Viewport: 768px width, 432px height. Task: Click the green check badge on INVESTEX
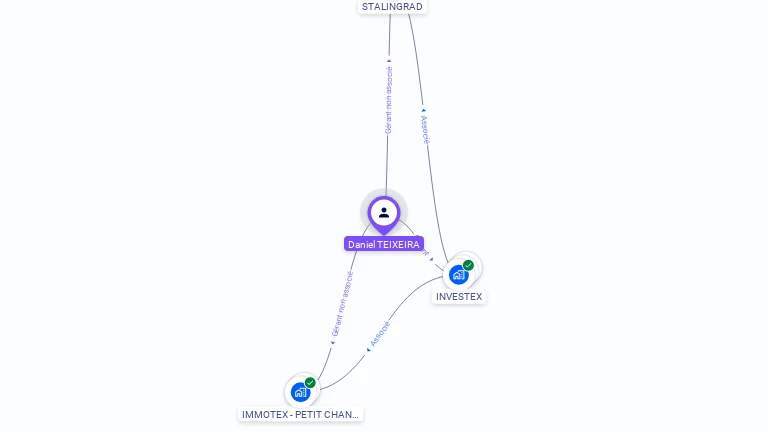[x=468, y=265]
